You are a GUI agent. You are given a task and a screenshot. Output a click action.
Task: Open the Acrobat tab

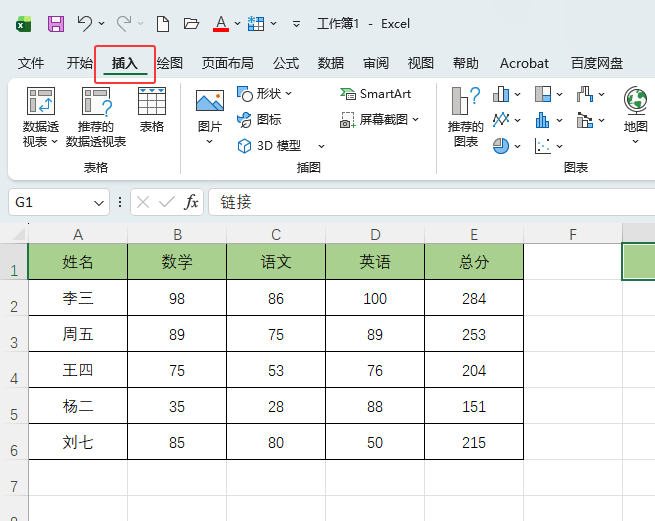pyautogui.click(x=524, y=63)
